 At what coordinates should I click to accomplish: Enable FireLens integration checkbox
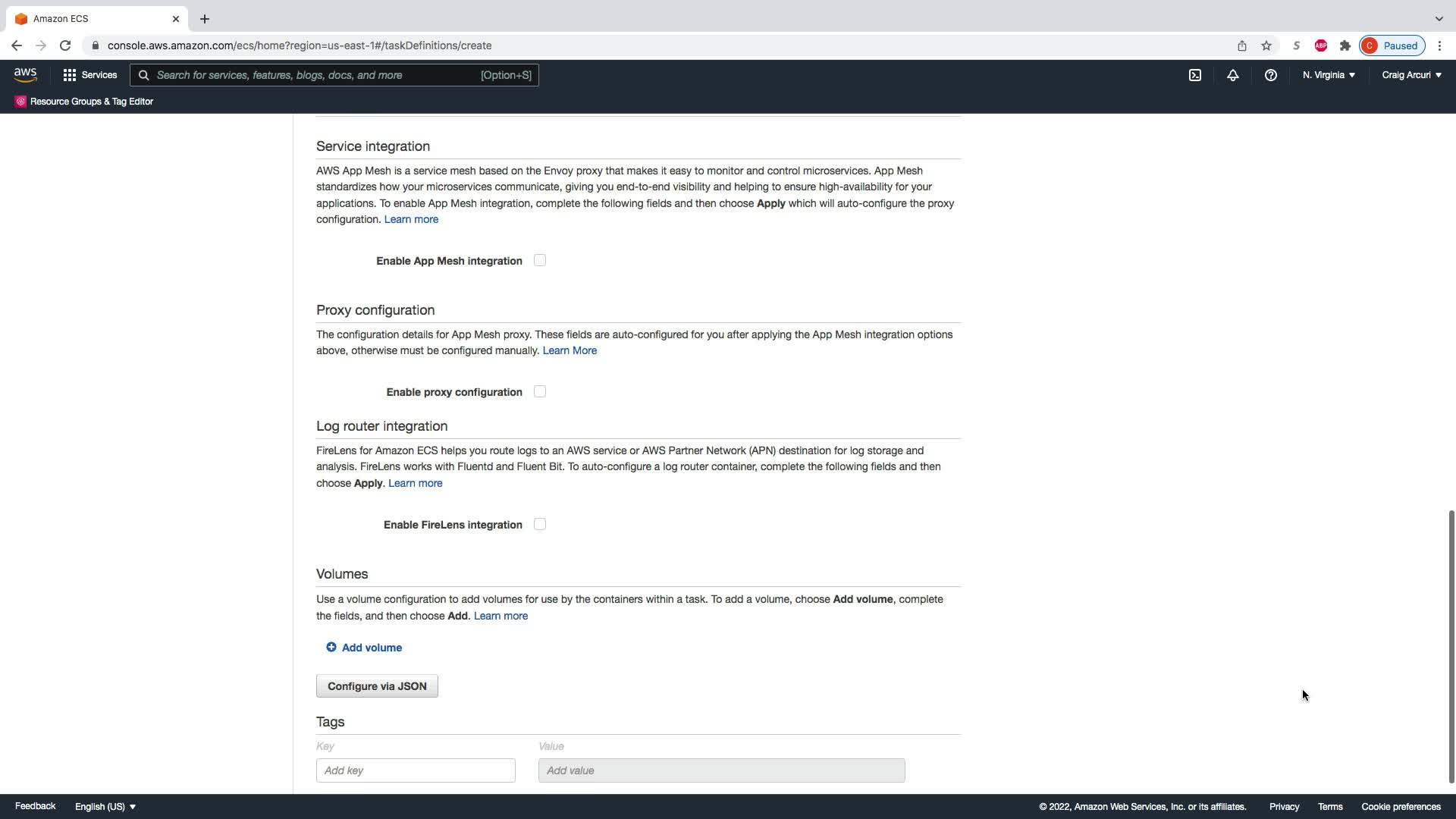click(540, 524)
